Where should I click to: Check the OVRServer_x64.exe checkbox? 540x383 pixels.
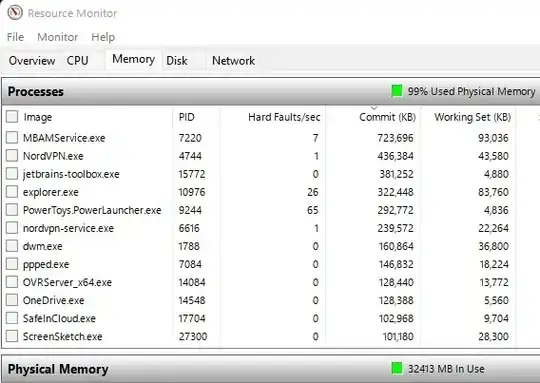point(12,282)
